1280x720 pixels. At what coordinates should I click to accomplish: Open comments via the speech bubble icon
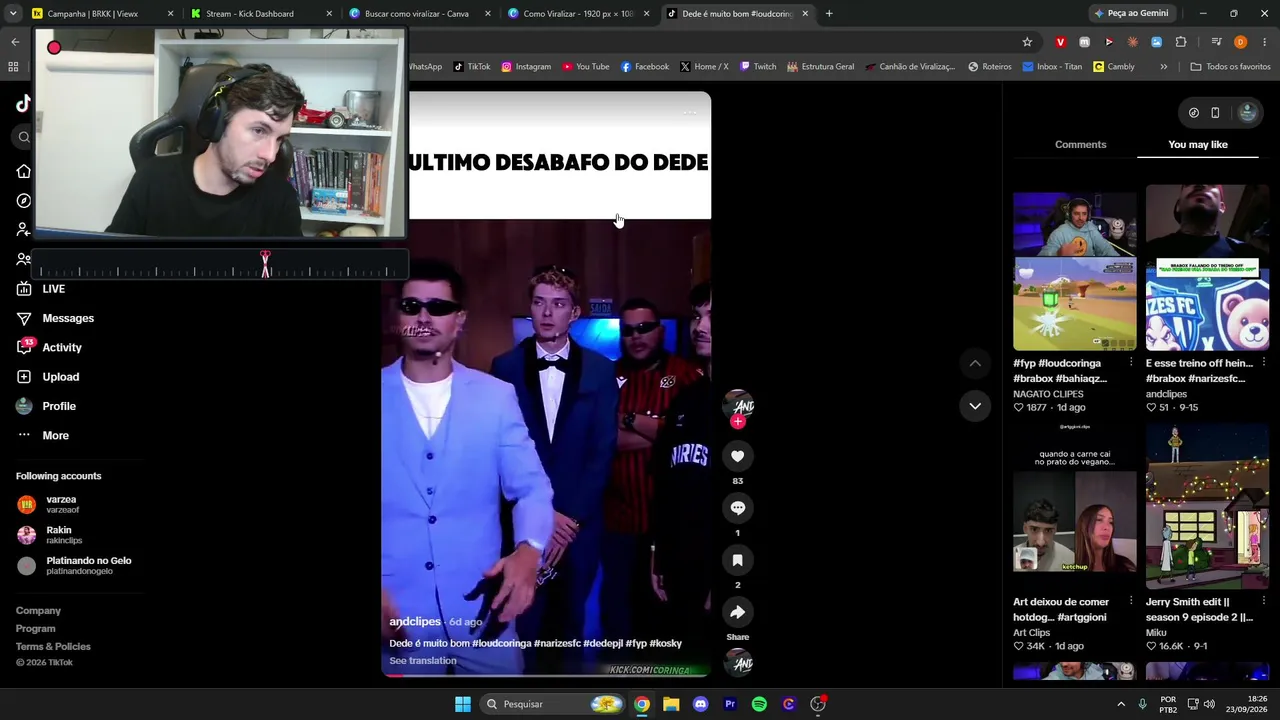click(737, 508)
